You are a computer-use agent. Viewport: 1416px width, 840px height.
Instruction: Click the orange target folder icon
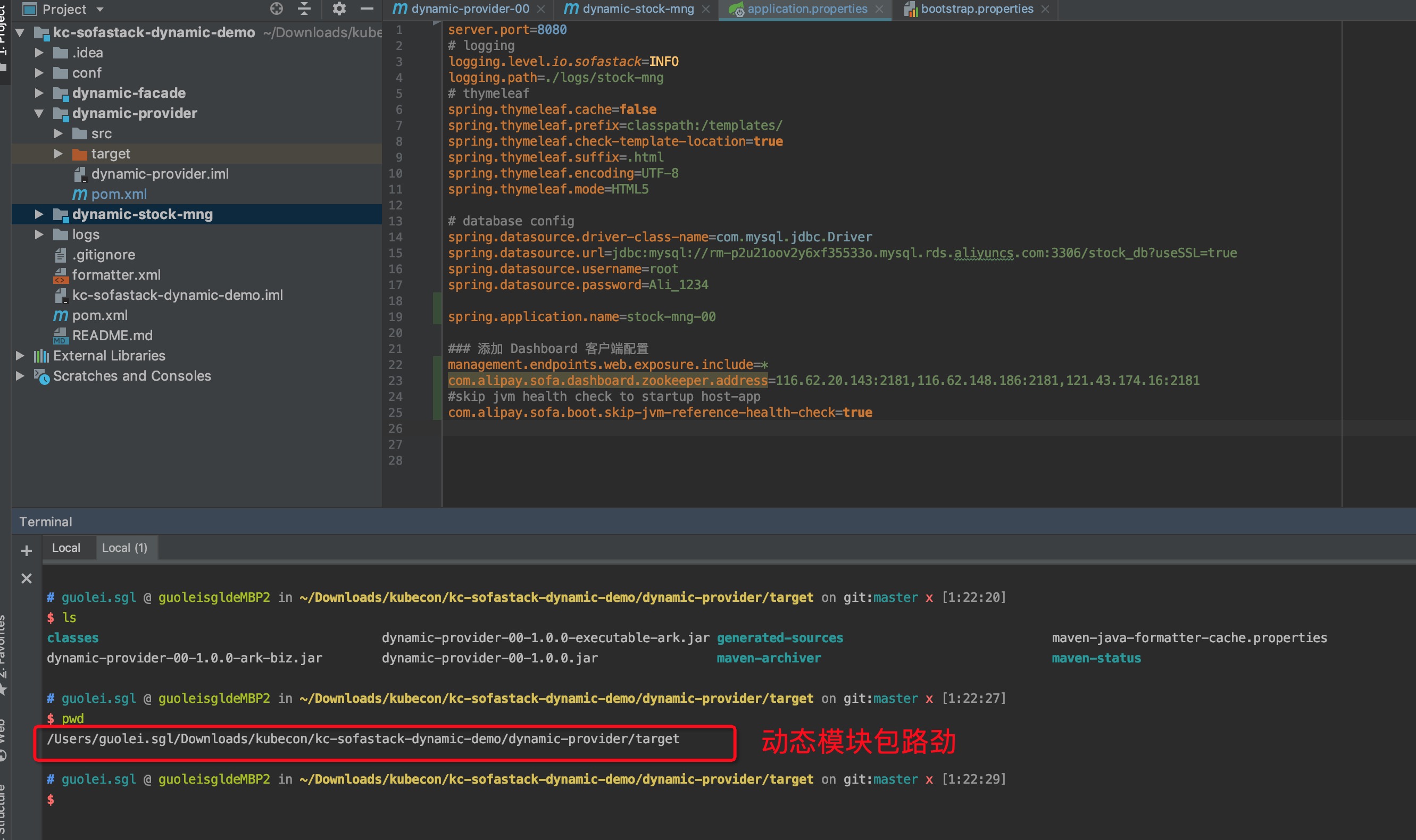(79, 154)
